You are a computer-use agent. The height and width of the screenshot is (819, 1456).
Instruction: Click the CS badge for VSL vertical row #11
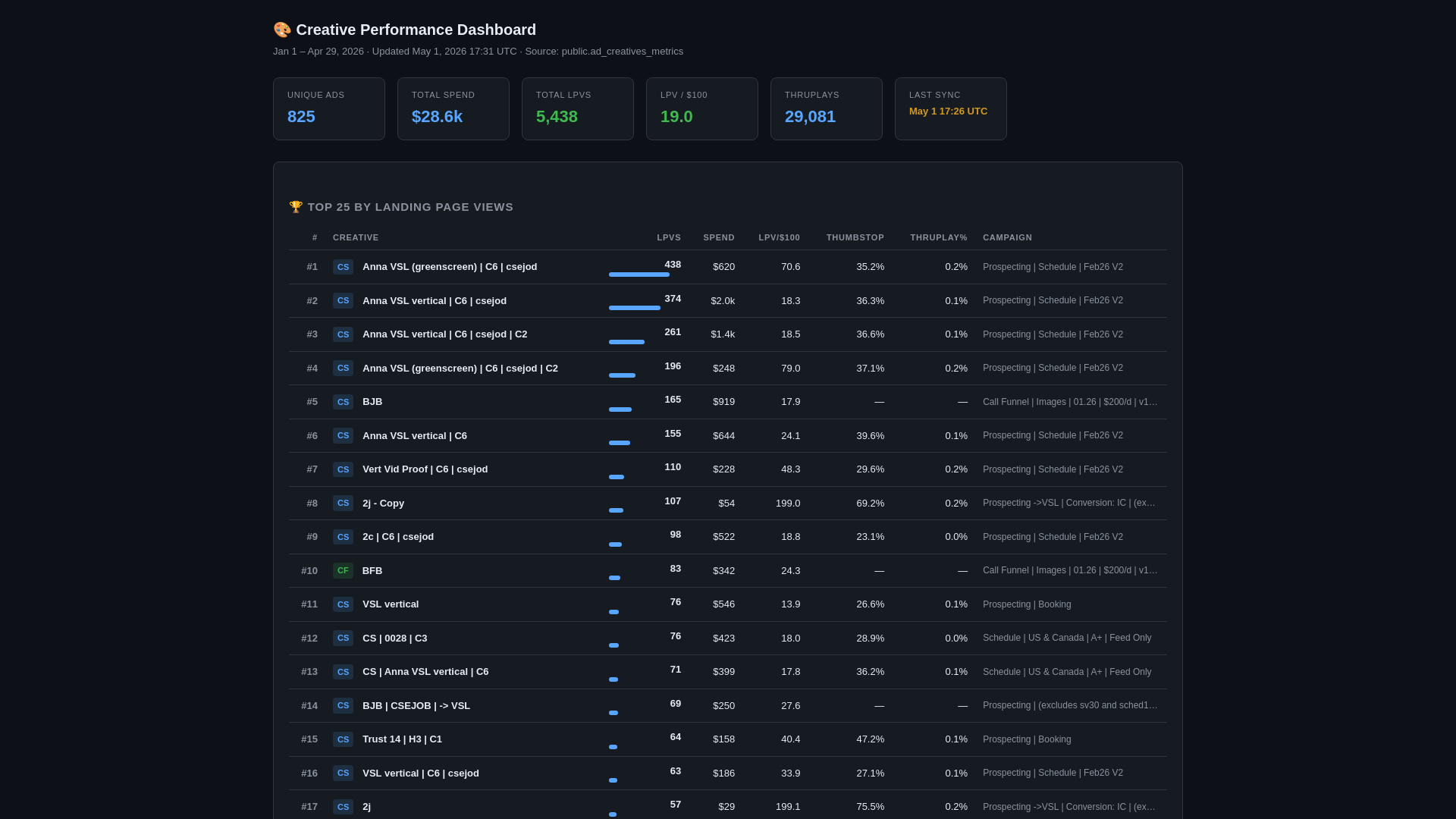click(343, 604)
